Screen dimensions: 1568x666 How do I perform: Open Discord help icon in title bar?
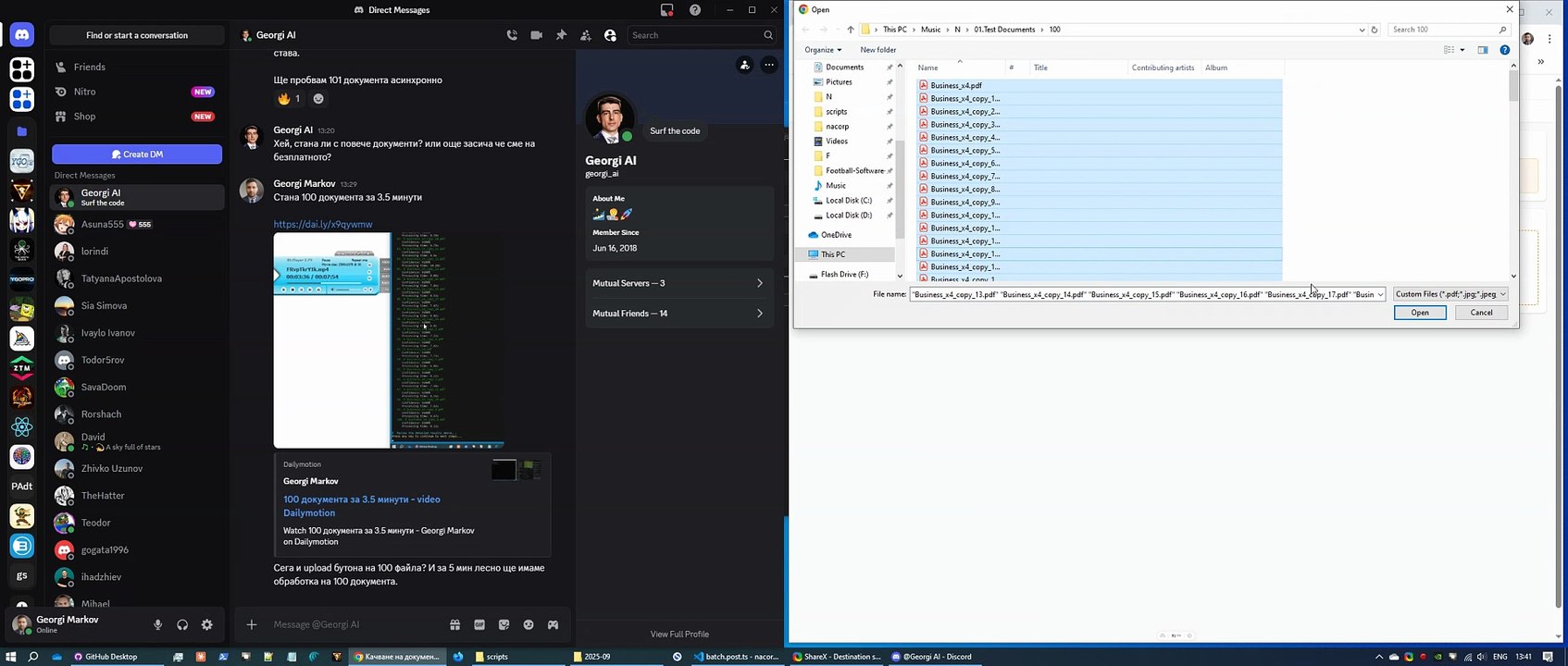(695, 10)
